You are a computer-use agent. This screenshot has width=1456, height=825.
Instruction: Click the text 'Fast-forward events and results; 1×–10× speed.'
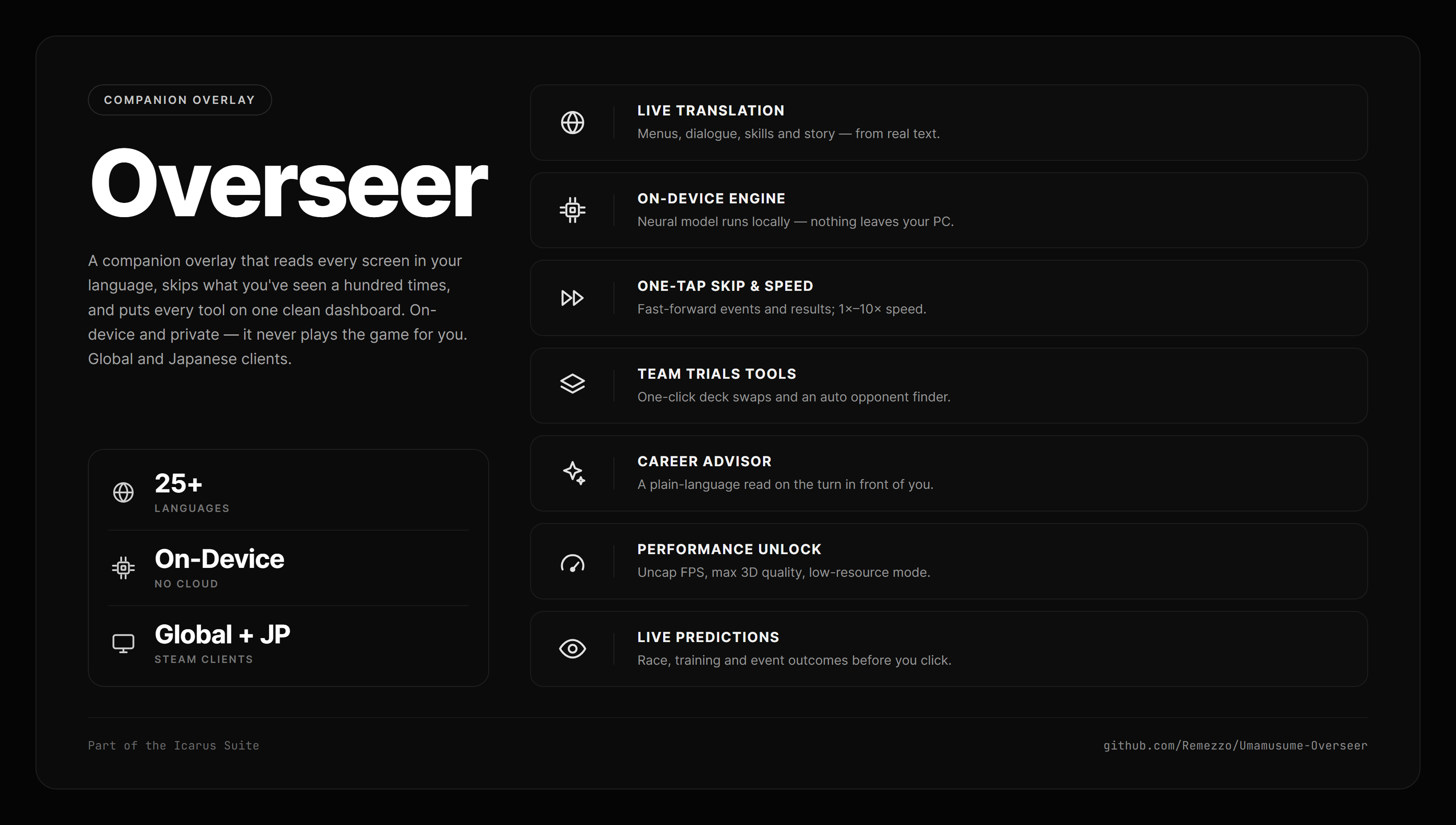[782, 309]
